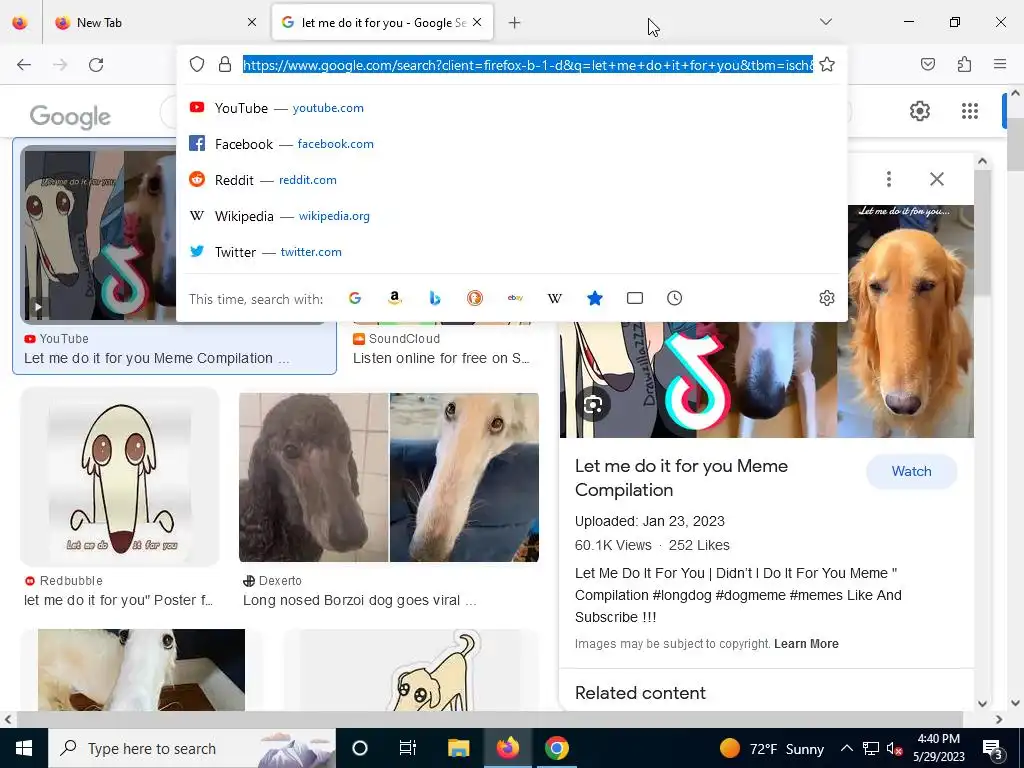
Task: Click the muted volume tray icon
Action: pyautogui.click(x=894, y=748)
